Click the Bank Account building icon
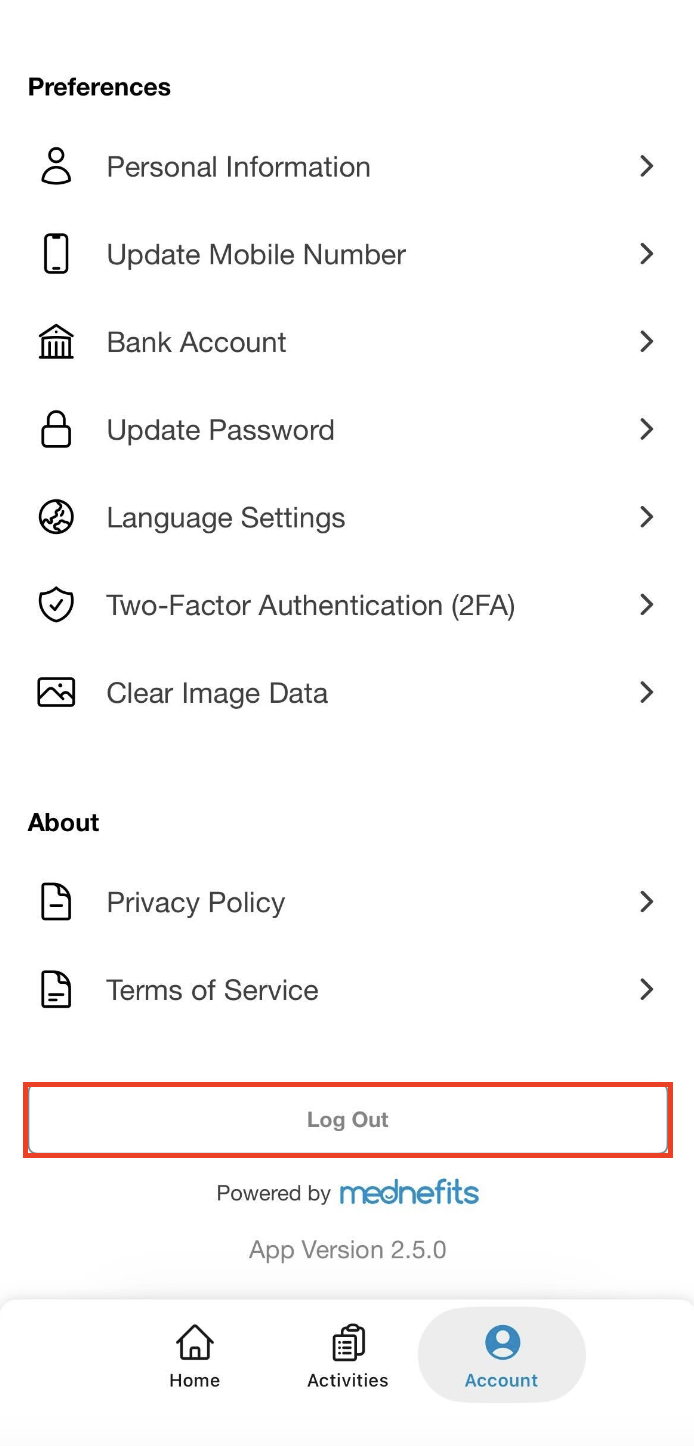This screenshot has width=694, height=1446. (56, 342)
